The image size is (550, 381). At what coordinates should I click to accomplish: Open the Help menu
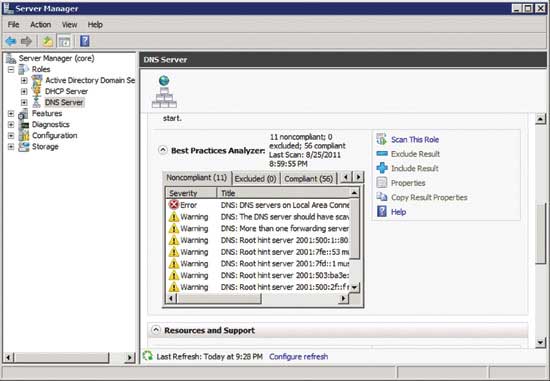coord(95,25)
